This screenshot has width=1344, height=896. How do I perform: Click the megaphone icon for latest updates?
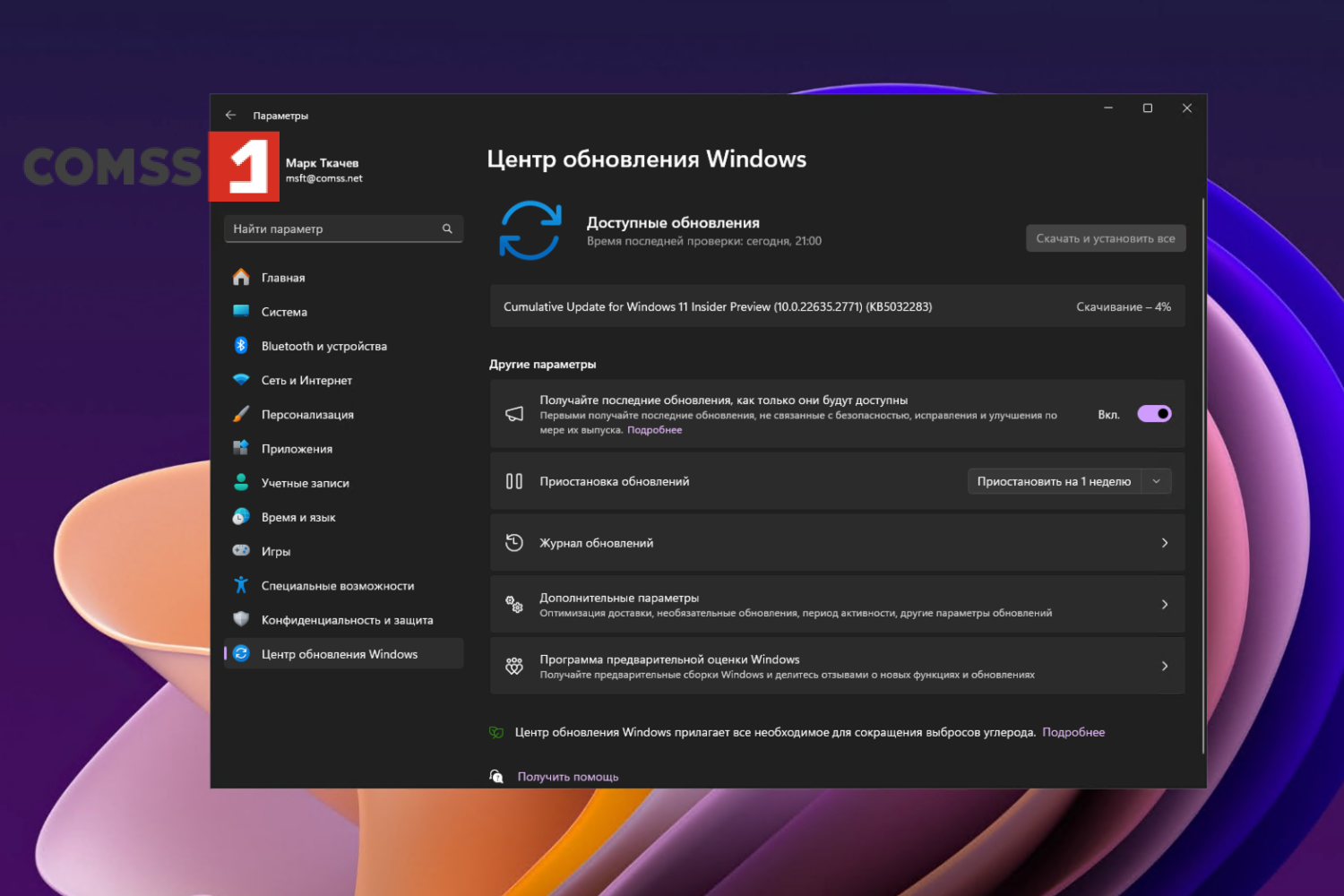tap(514, 414)
